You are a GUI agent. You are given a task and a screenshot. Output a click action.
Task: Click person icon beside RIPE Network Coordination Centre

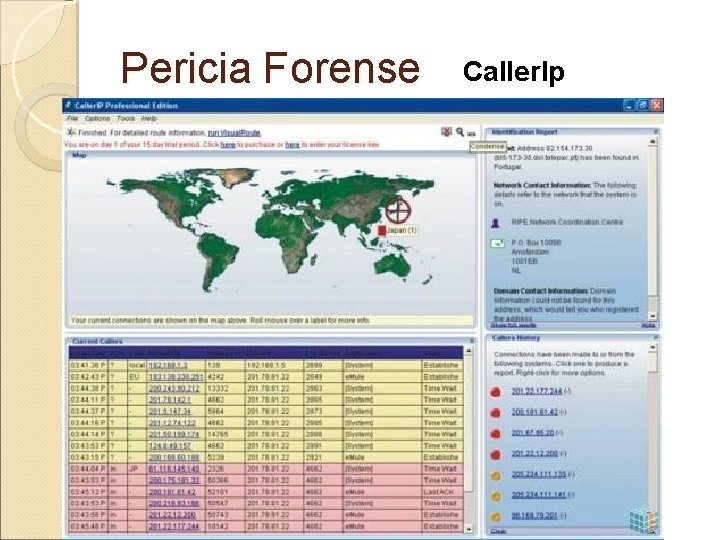pos(495,223)
